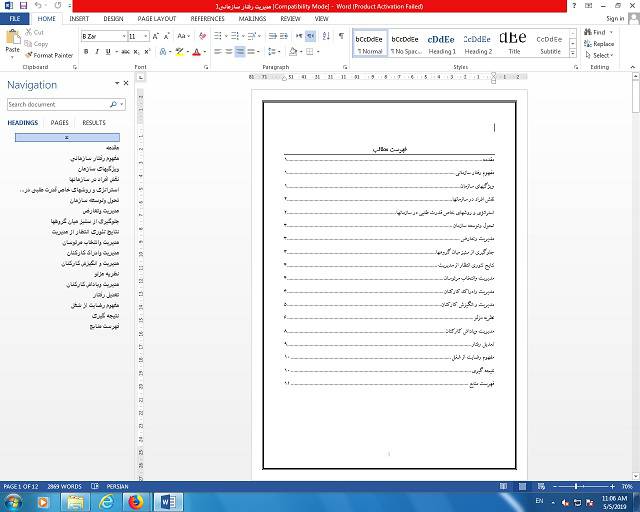Viewport: 640px width, 512px height.
Task: Open the FILE tab
Action: click(x=15, y=18)
